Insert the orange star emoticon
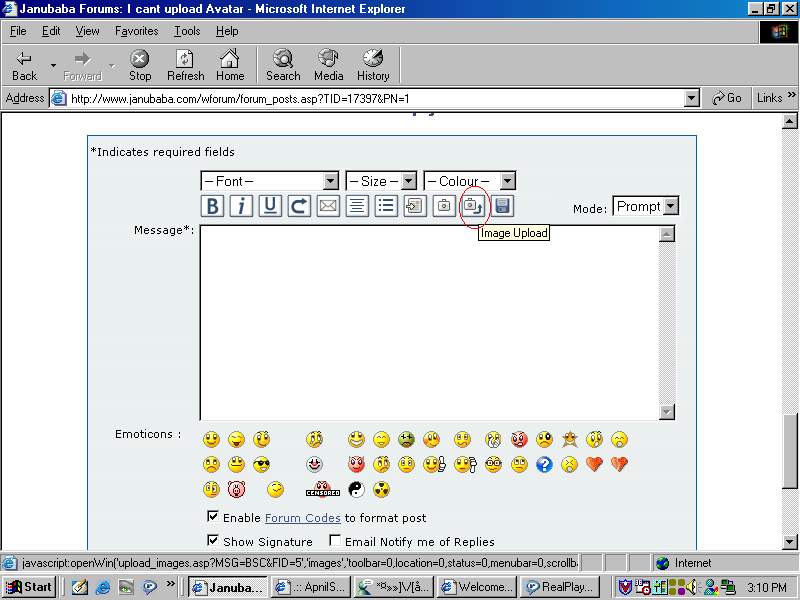 (x=569, y=439)
